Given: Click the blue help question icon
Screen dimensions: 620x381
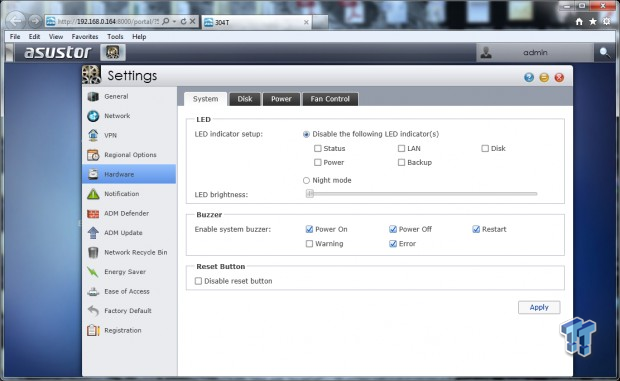Looking at the screenshot, I should [529, 77].
